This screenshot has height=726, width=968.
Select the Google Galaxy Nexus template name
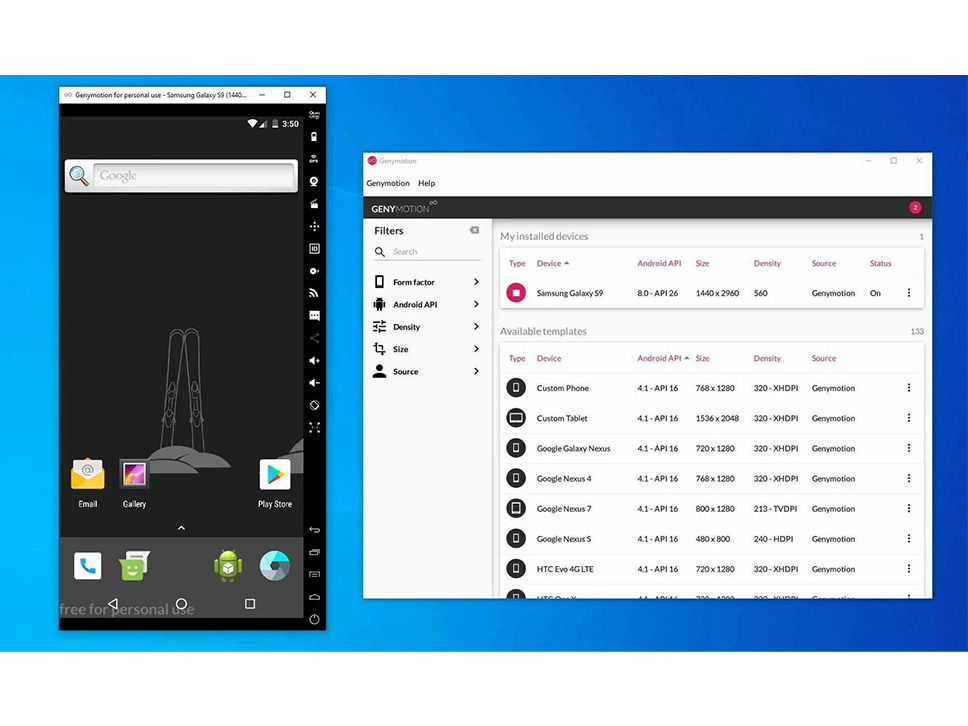(x=574, y=448)
